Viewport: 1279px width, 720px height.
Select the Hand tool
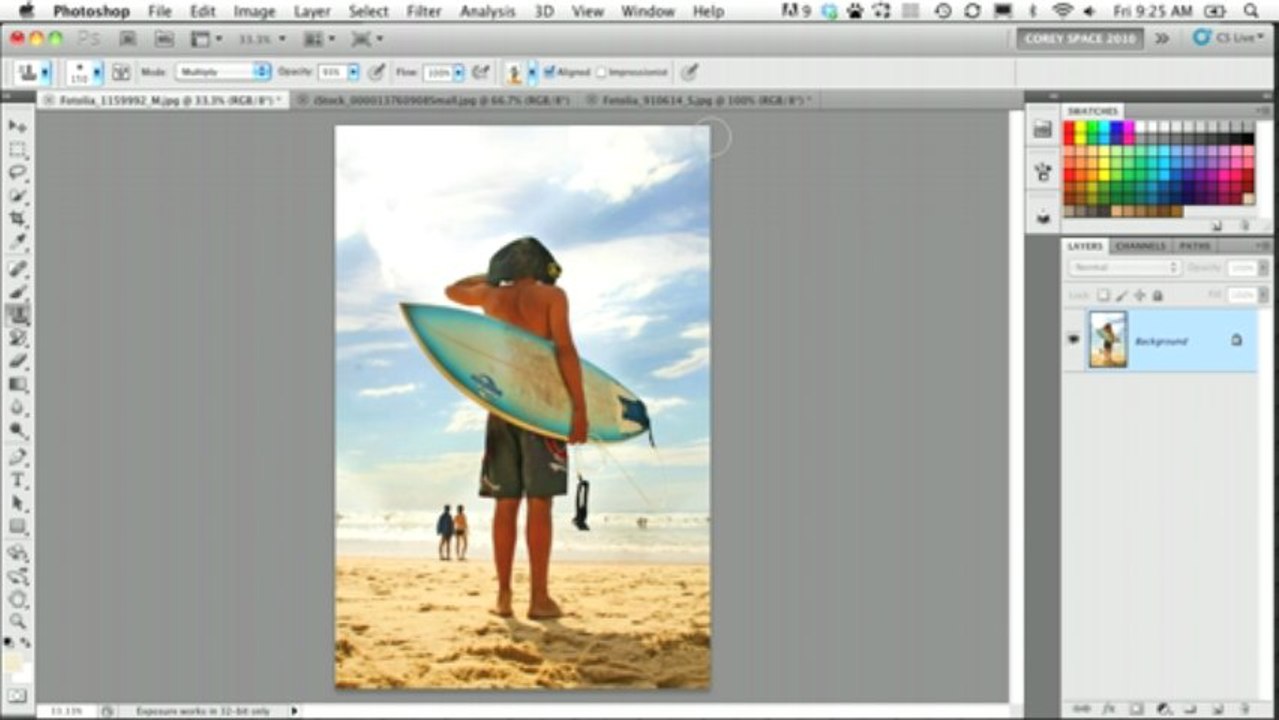(18, 599)
